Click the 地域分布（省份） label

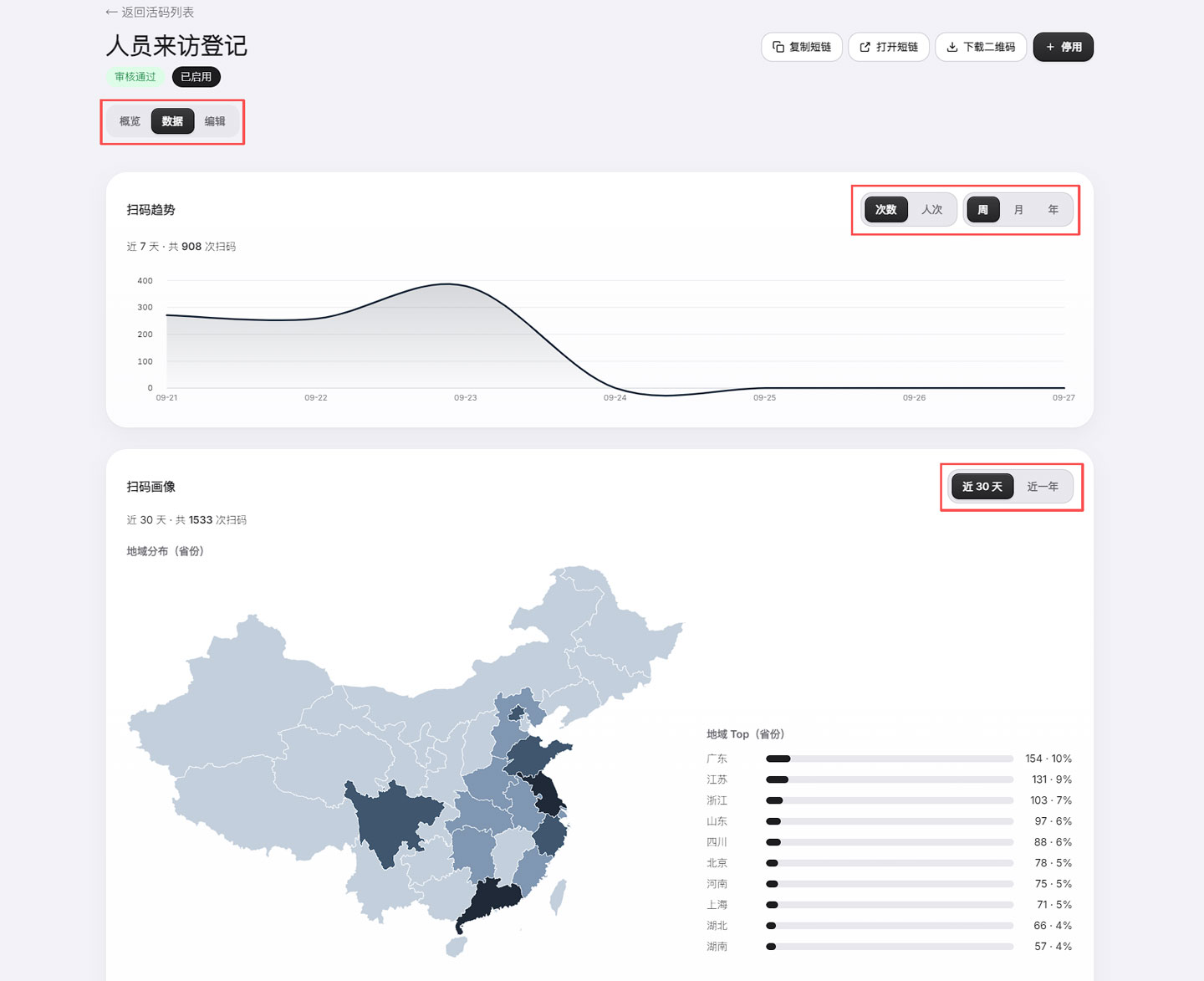(166, 551)
